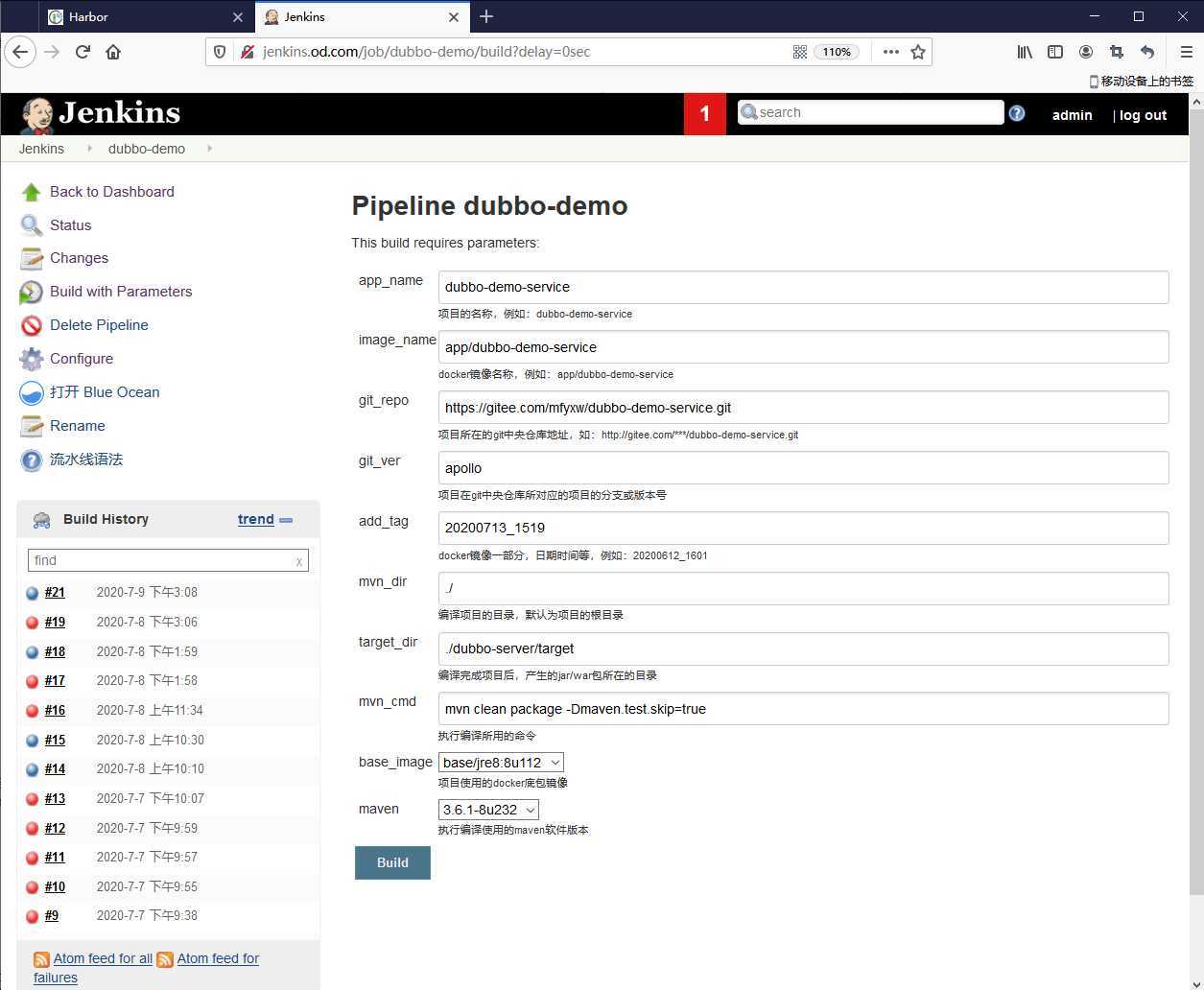The width and height of the screenshot is (1204, 990).
Task: Switch to the Harbor browser tab
Action: point(144,16)
